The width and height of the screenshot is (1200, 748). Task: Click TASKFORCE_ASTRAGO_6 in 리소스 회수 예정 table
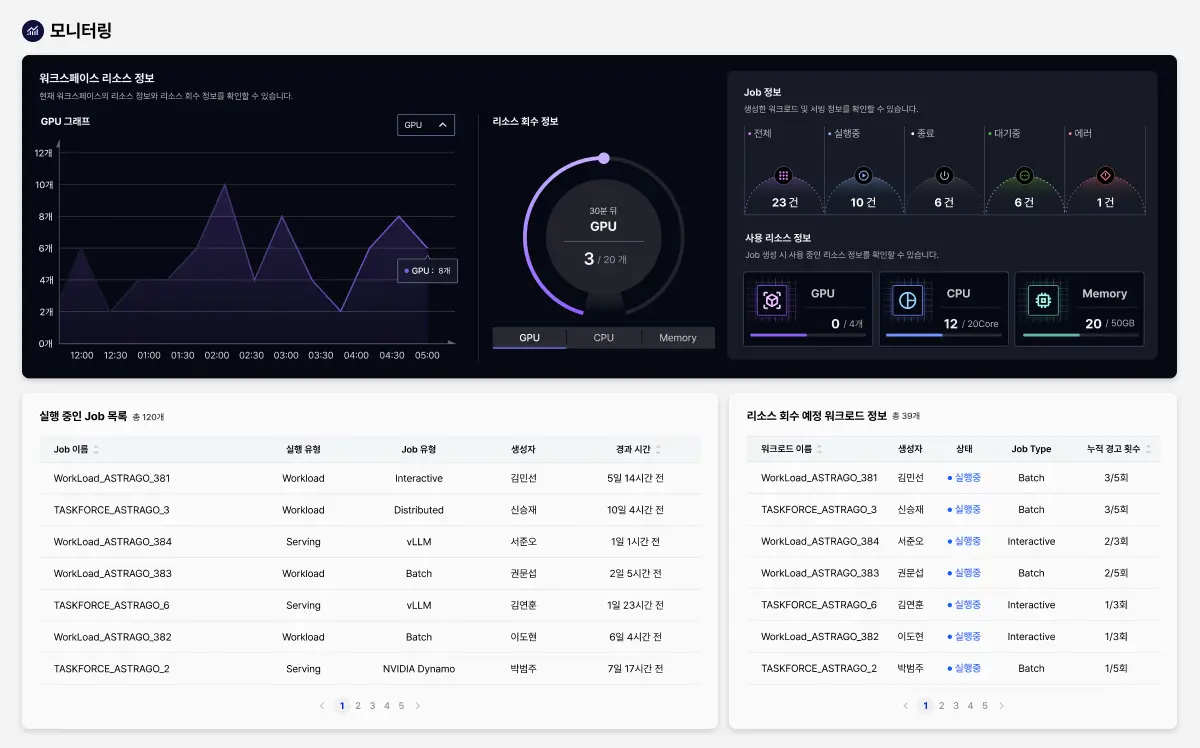click(819, 605)
